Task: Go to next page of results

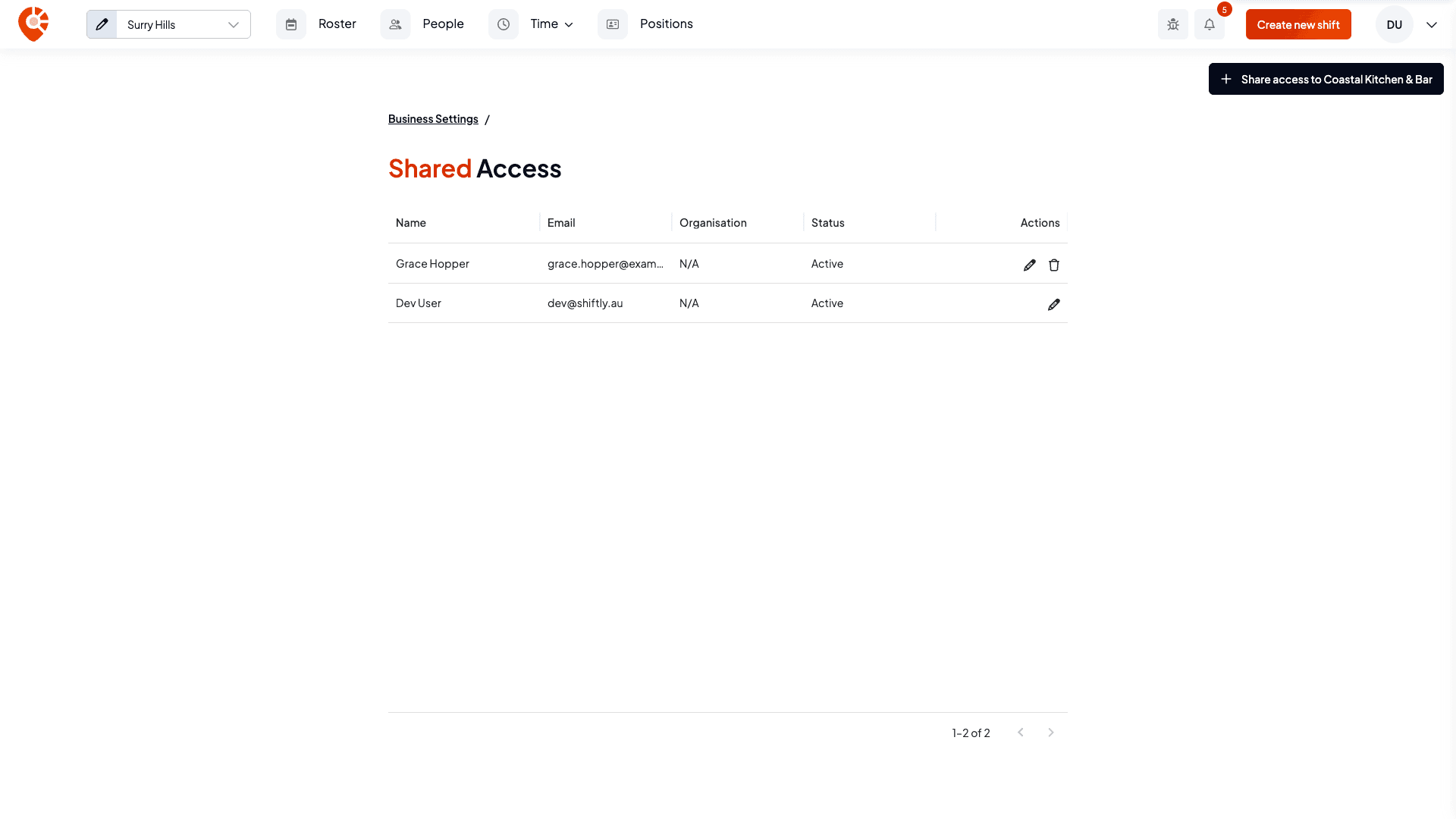Action: [1051, 733]
